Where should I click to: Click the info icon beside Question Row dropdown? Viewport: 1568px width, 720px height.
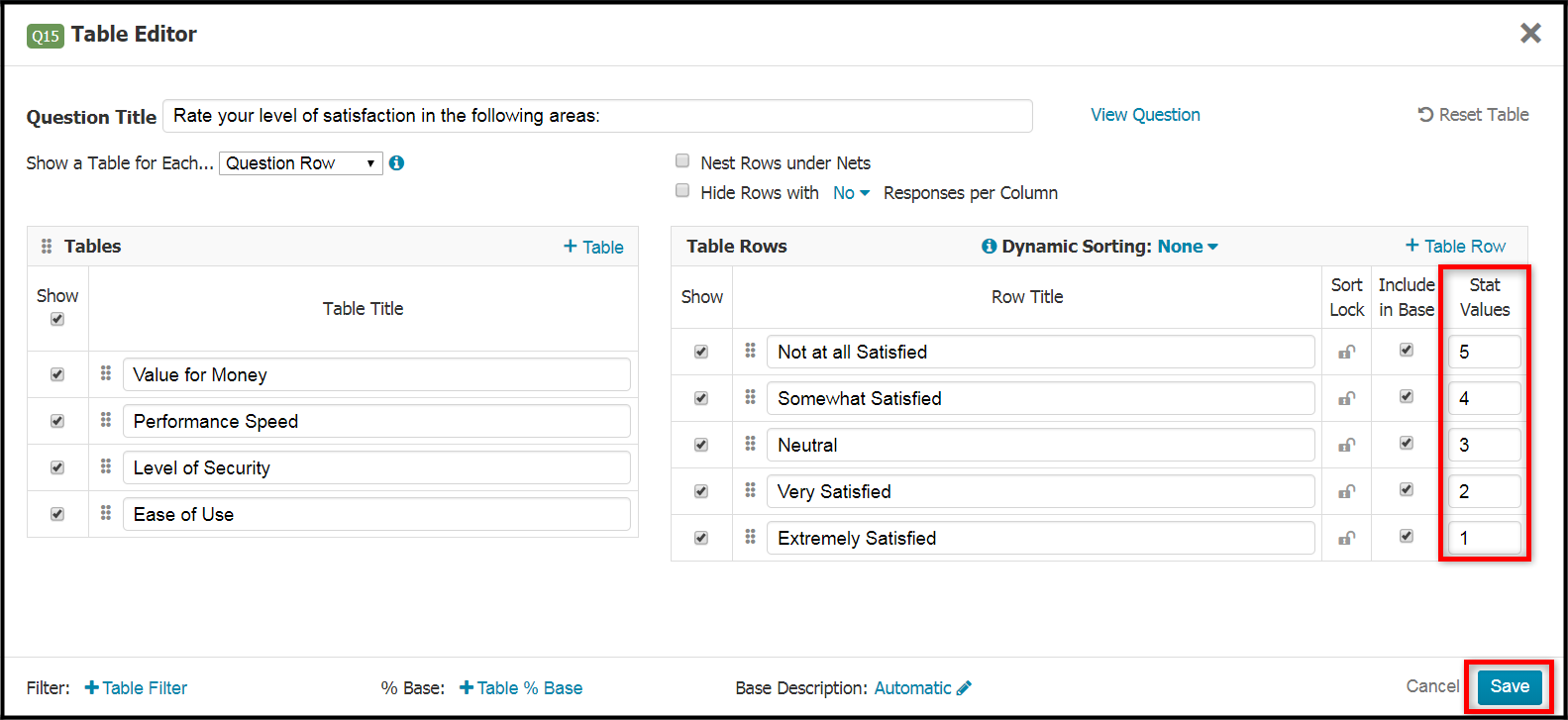(x=396, y=163)
